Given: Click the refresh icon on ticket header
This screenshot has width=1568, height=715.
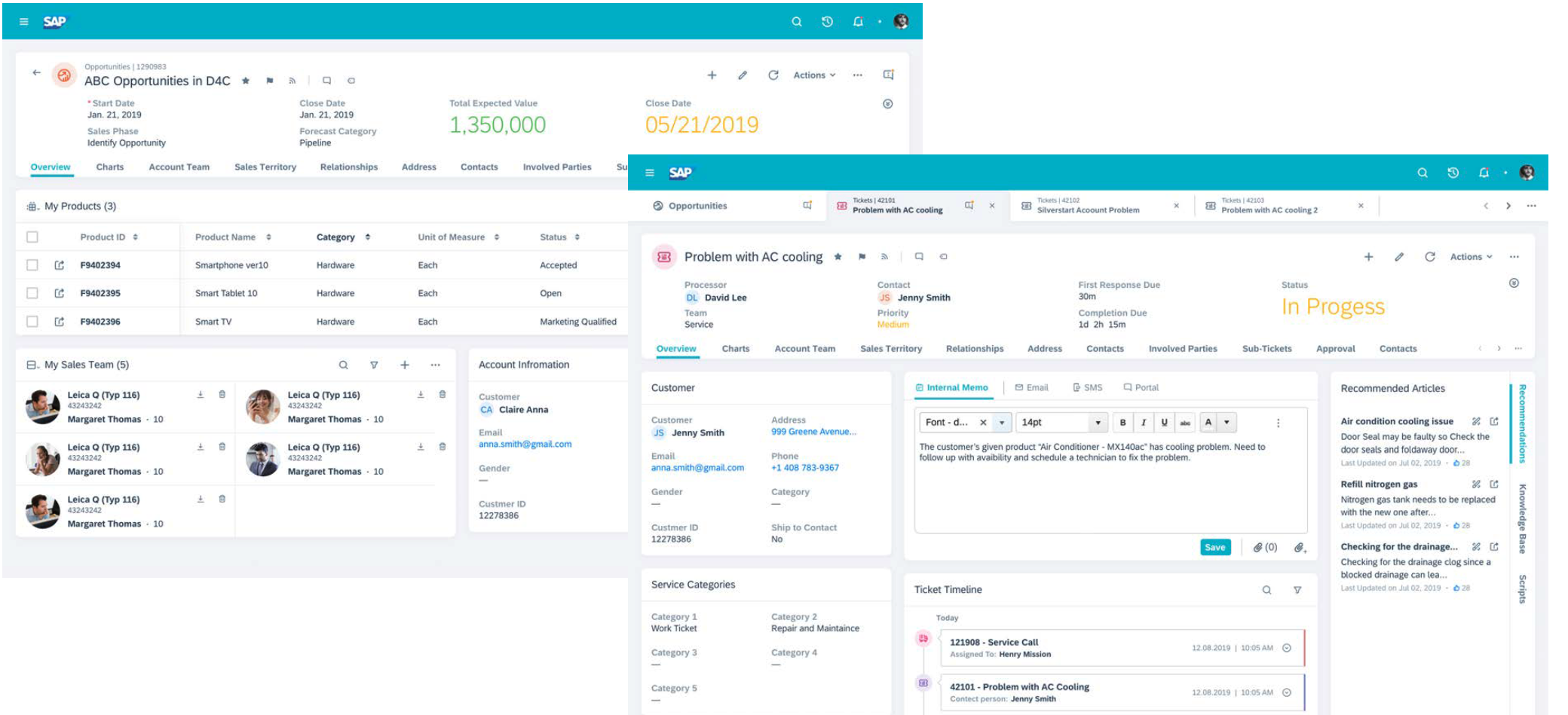Looking at the screenshot, I should (1429, 257).
